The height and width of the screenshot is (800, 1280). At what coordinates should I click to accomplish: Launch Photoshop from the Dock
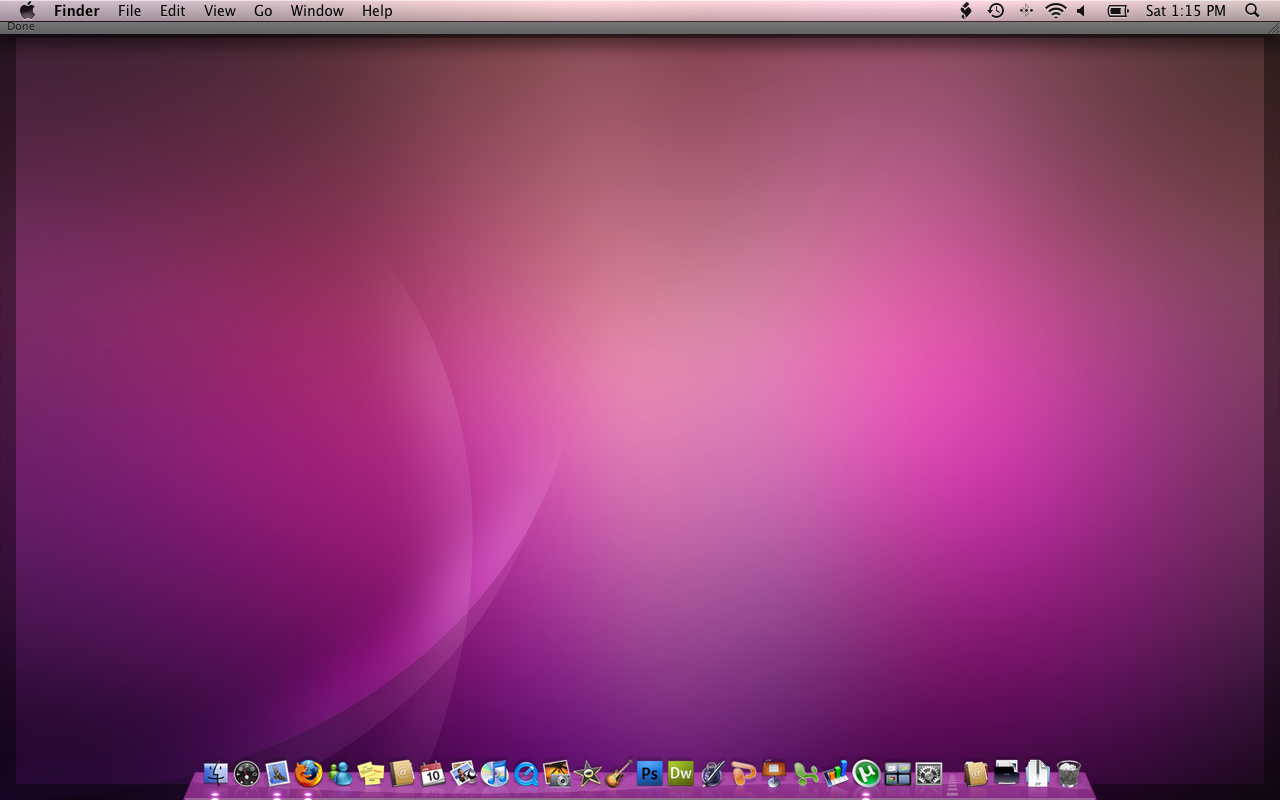click(650, 773)
